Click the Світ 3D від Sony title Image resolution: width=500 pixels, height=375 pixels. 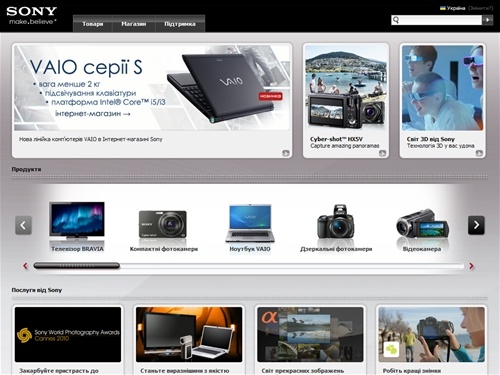431,139
